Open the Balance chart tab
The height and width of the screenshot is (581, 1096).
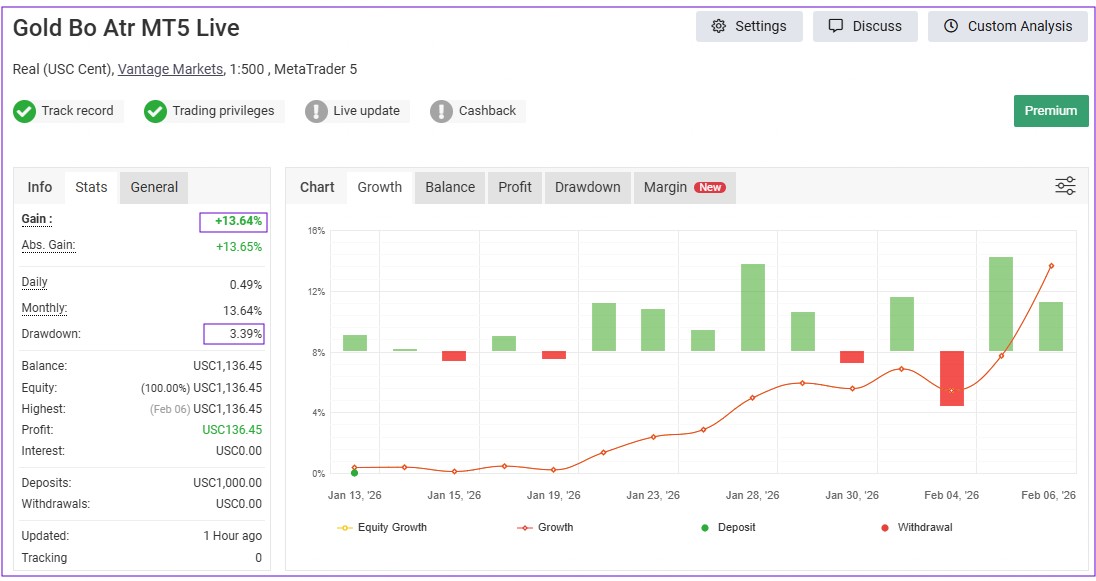click(450, 187)
